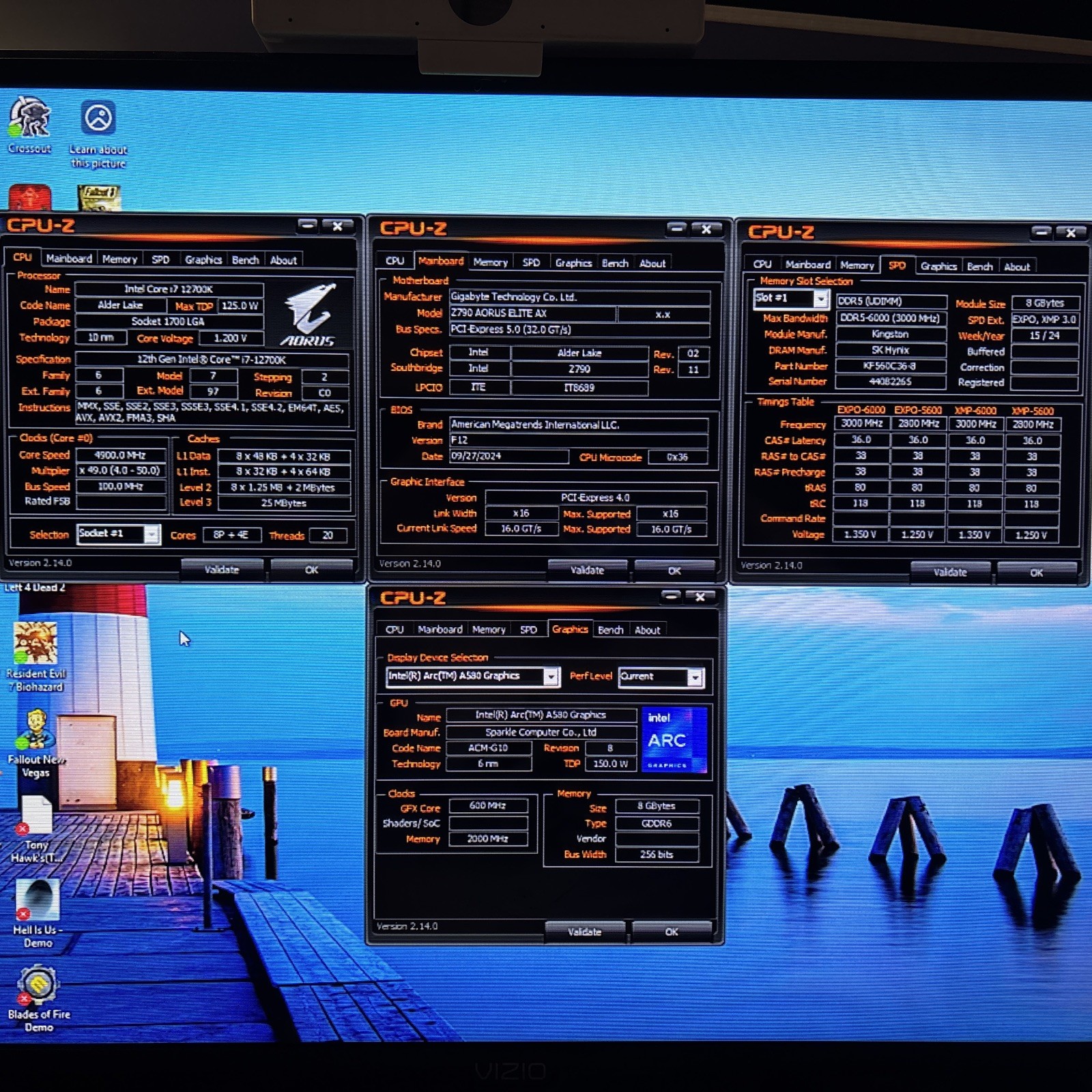This screenshot has height=1092, width=1092.
Task: Click the red game icon below Crossout
Action: click(29, 197)
